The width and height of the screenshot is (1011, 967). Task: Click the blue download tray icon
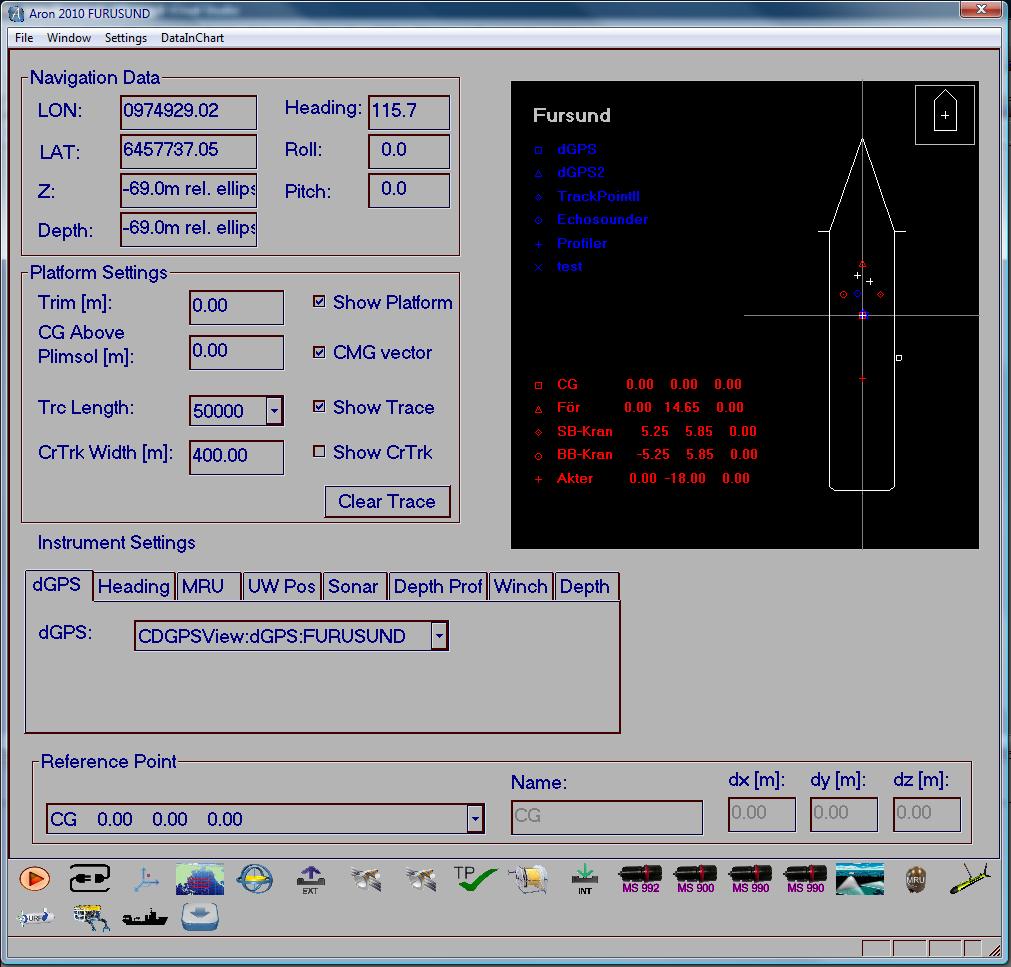(200, 917)
